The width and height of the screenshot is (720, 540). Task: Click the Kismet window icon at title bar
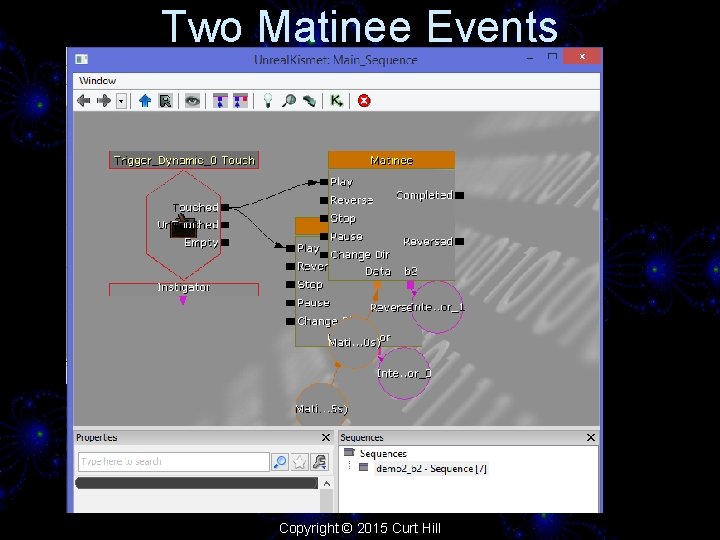tap(82, 59)
